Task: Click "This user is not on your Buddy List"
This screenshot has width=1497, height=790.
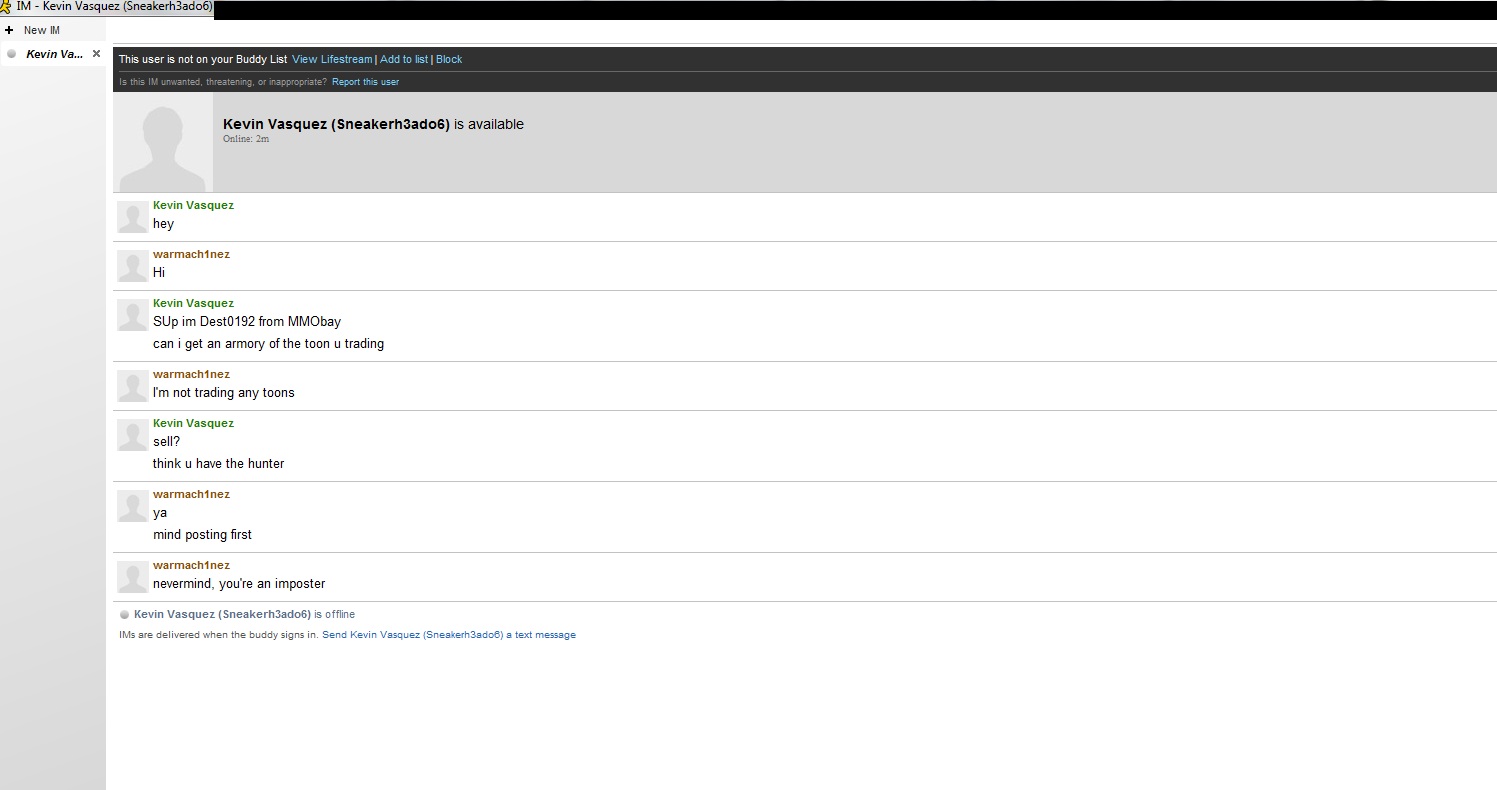Action: 203,59
